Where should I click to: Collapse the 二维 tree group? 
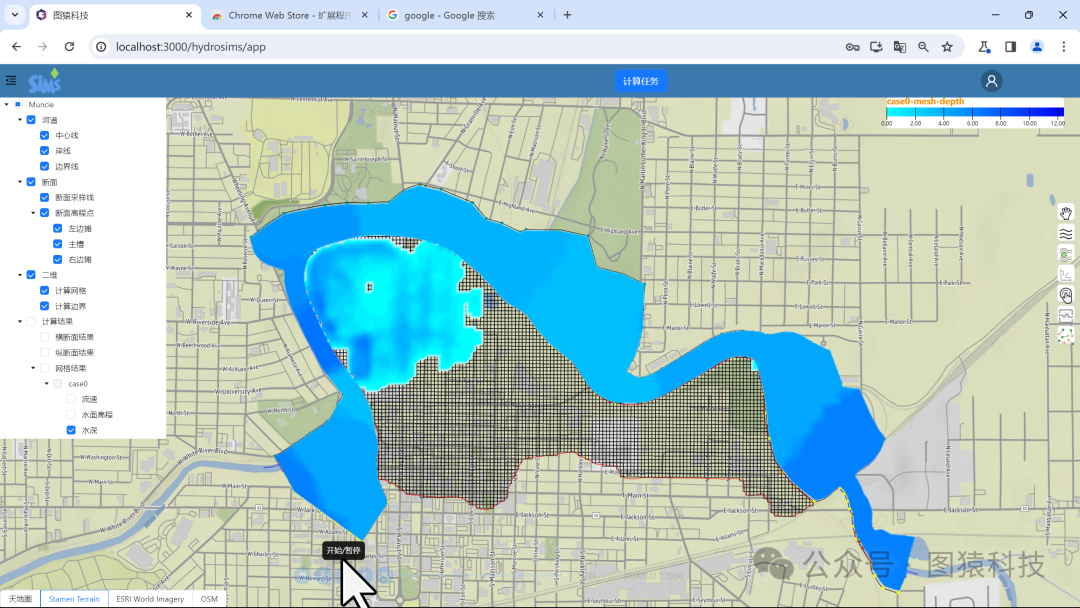(x=20, y=275)
